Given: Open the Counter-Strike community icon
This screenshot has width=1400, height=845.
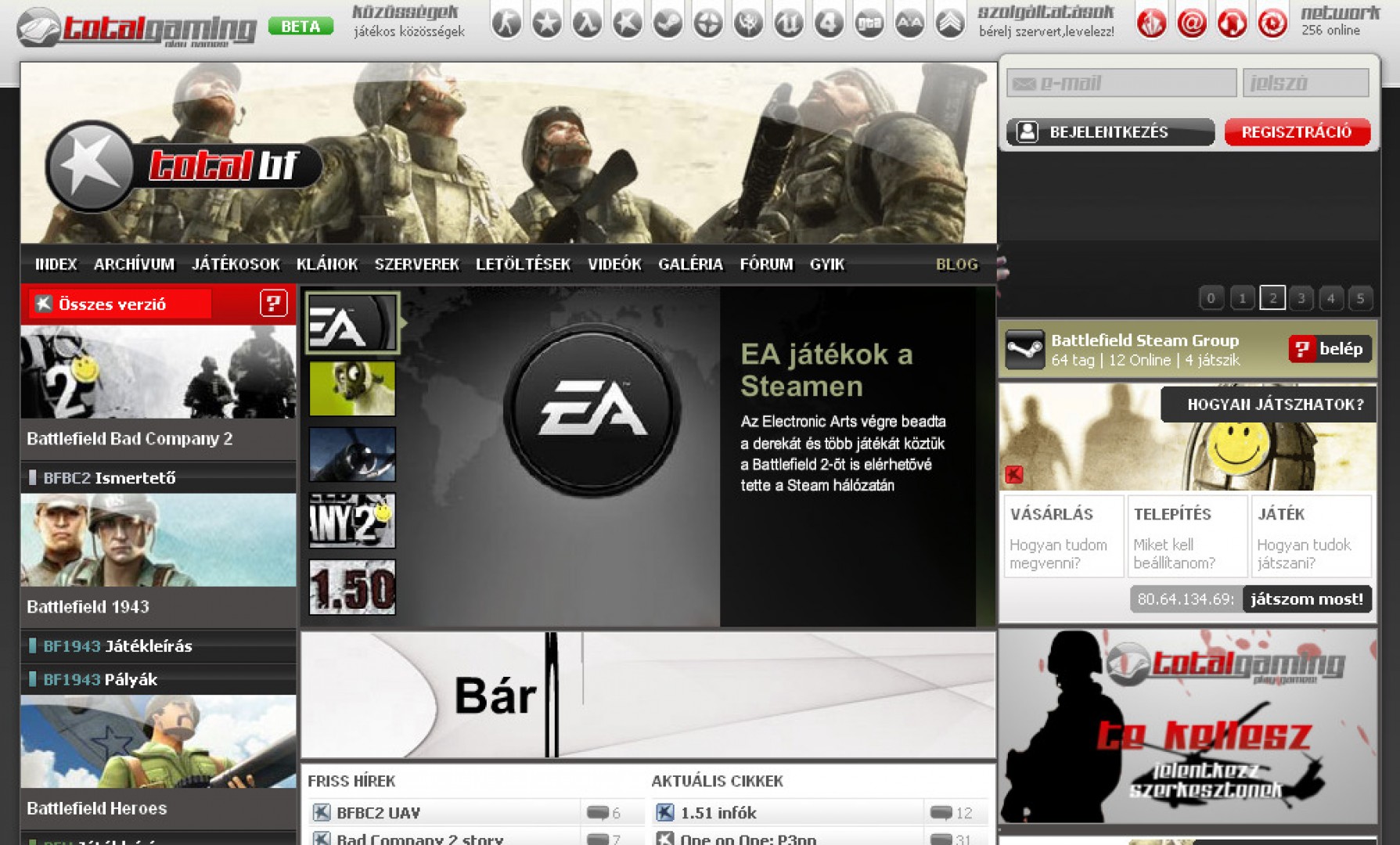Looking at the screenshot, I should (506, 23).
